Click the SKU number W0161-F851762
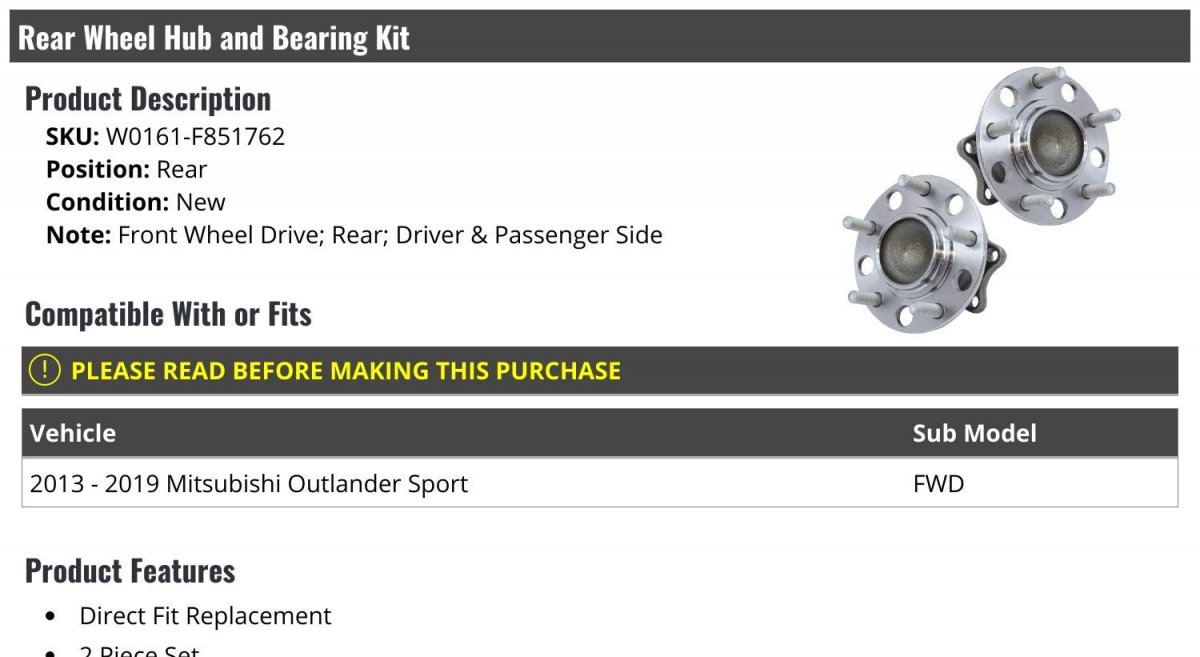The width and height of the screenshot is (1200, 657). (x=195, y=137)
